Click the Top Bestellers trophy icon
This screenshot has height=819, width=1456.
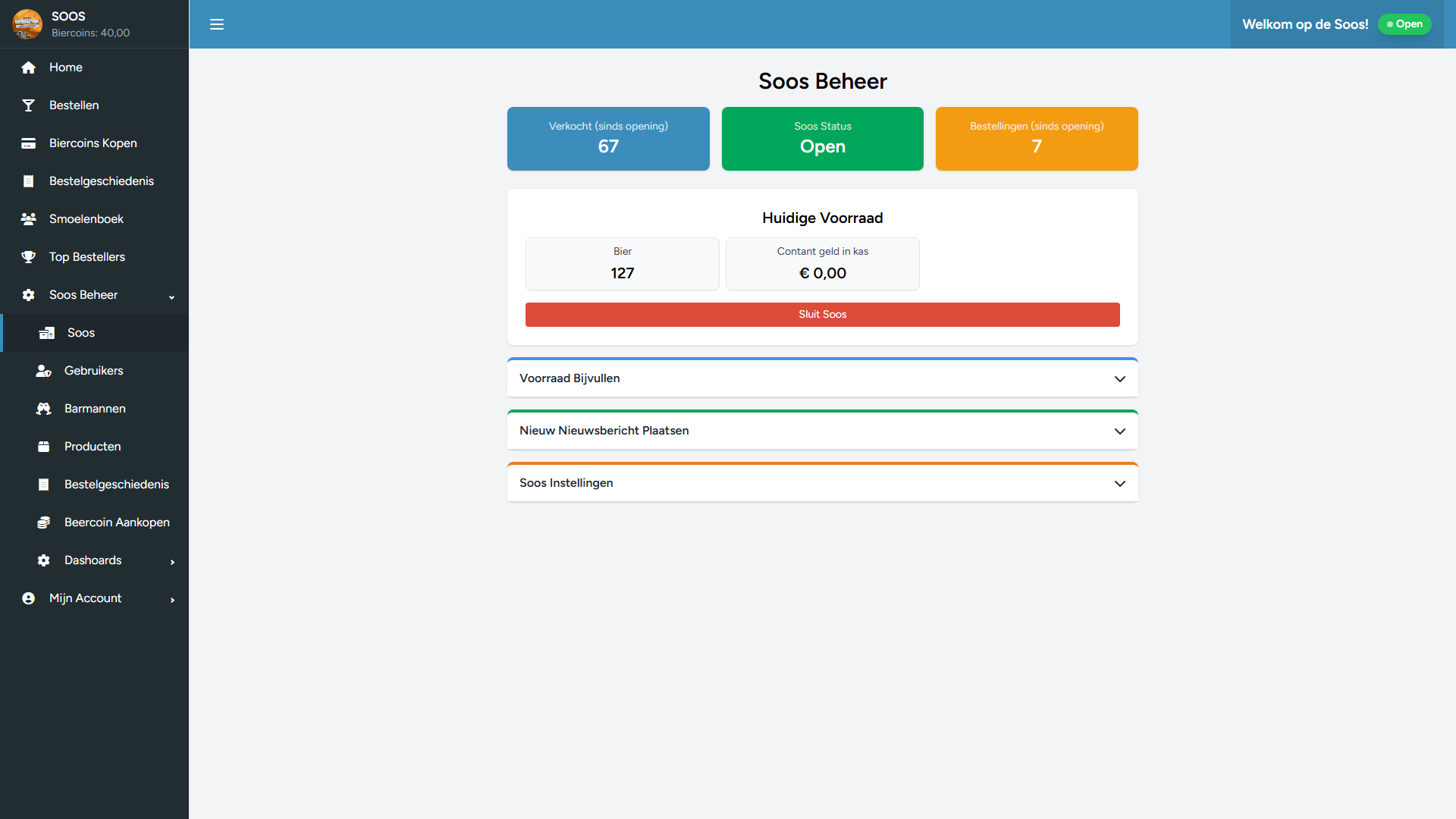(x=29, y=257)
